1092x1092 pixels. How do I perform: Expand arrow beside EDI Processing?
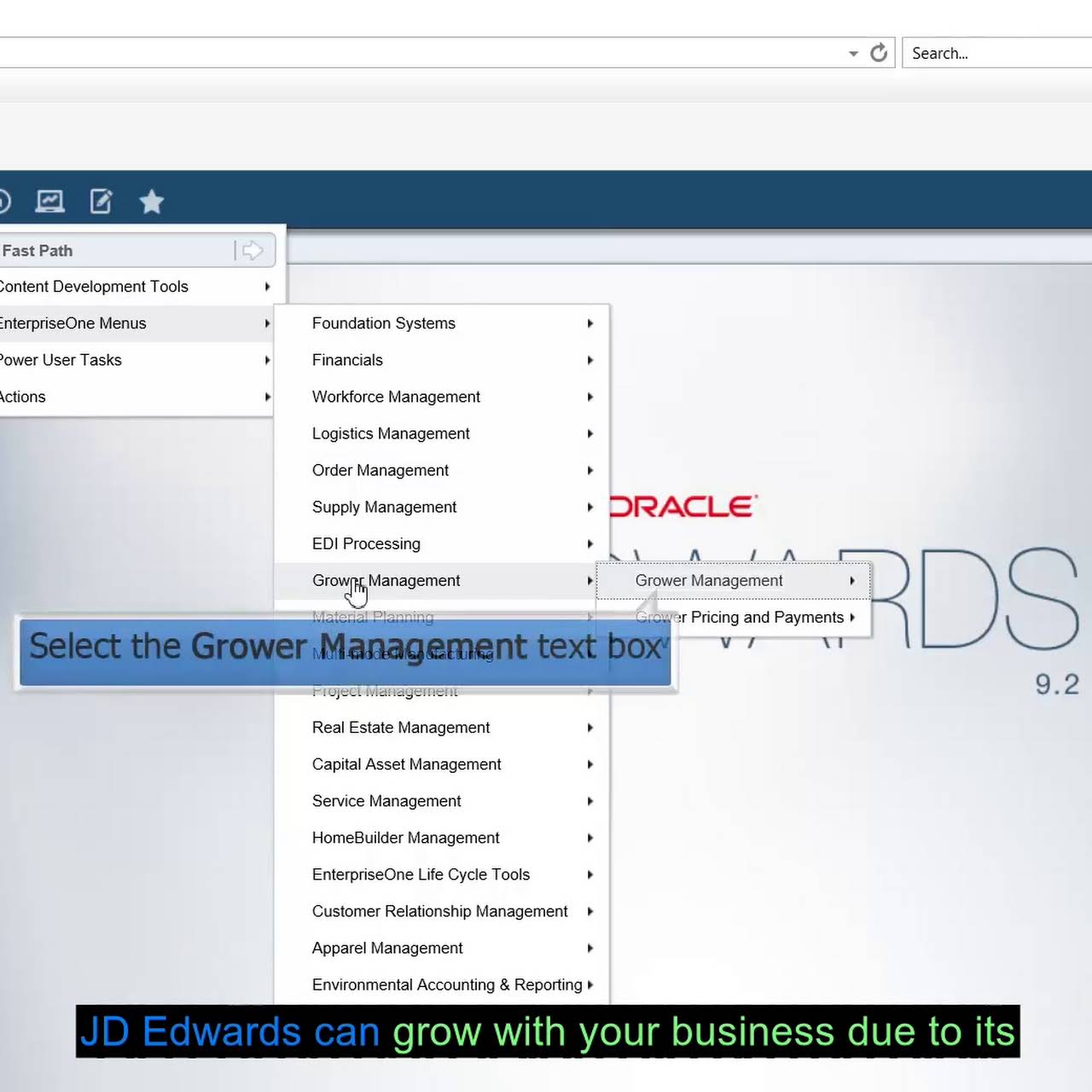(x=590, y=543)
